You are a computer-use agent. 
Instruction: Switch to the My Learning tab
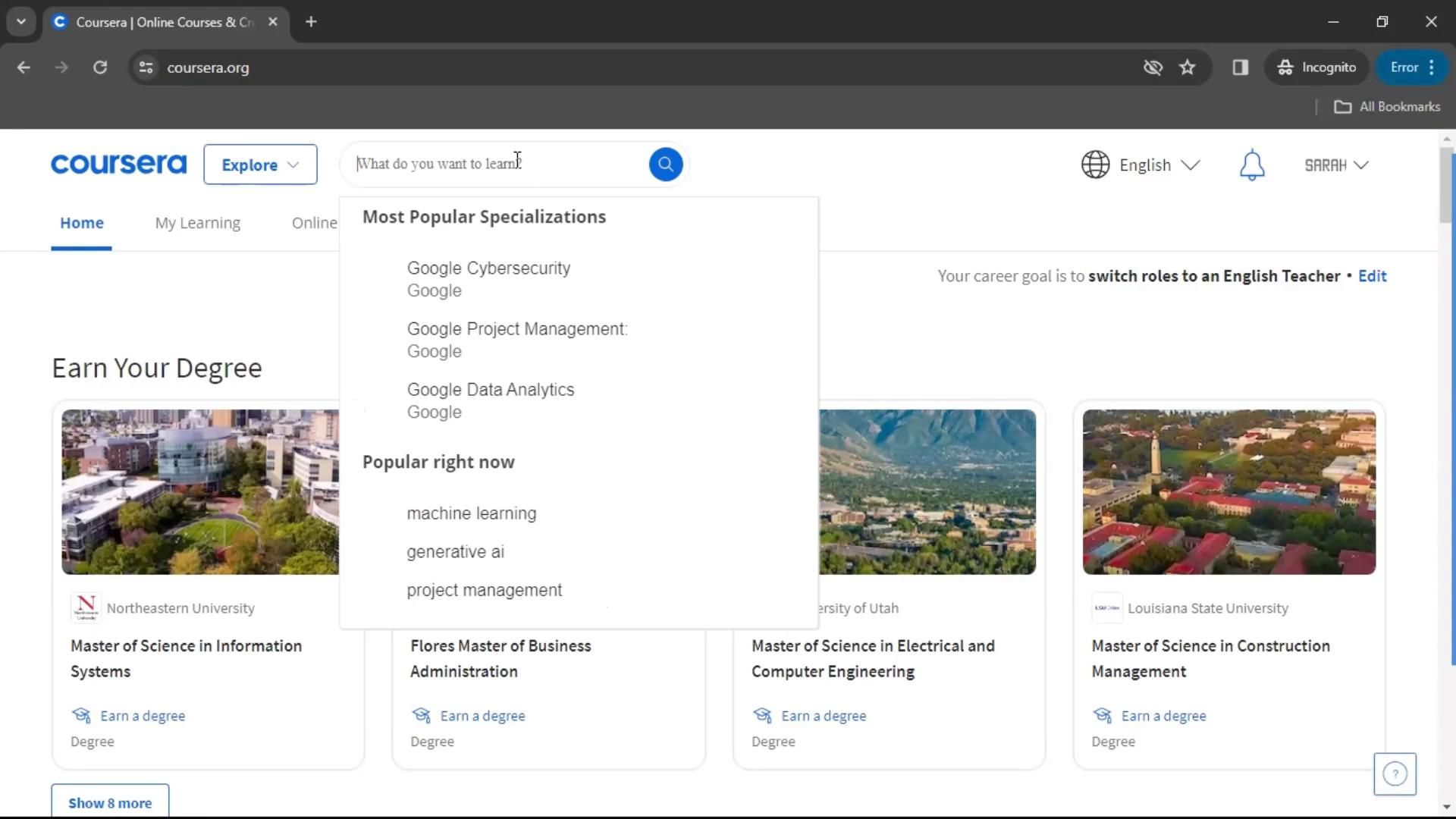click(198, 223)
